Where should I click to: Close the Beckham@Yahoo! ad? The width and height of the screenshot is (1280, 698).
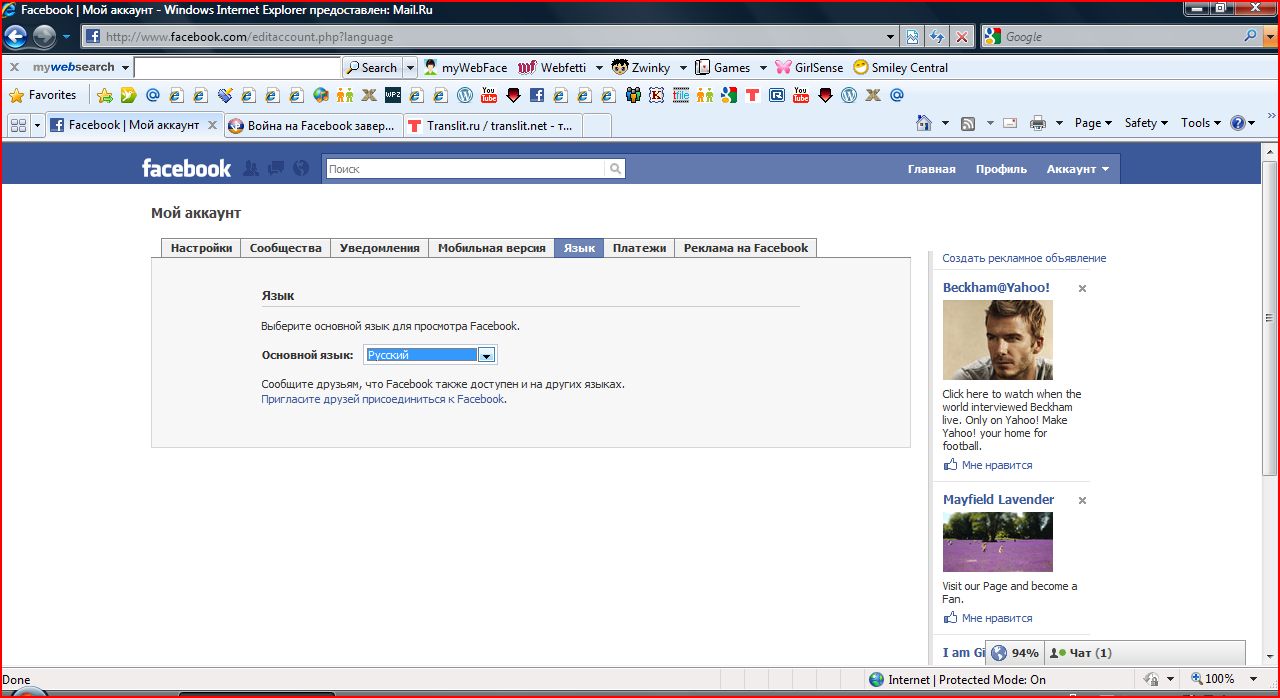click(x=1082, y=288)
